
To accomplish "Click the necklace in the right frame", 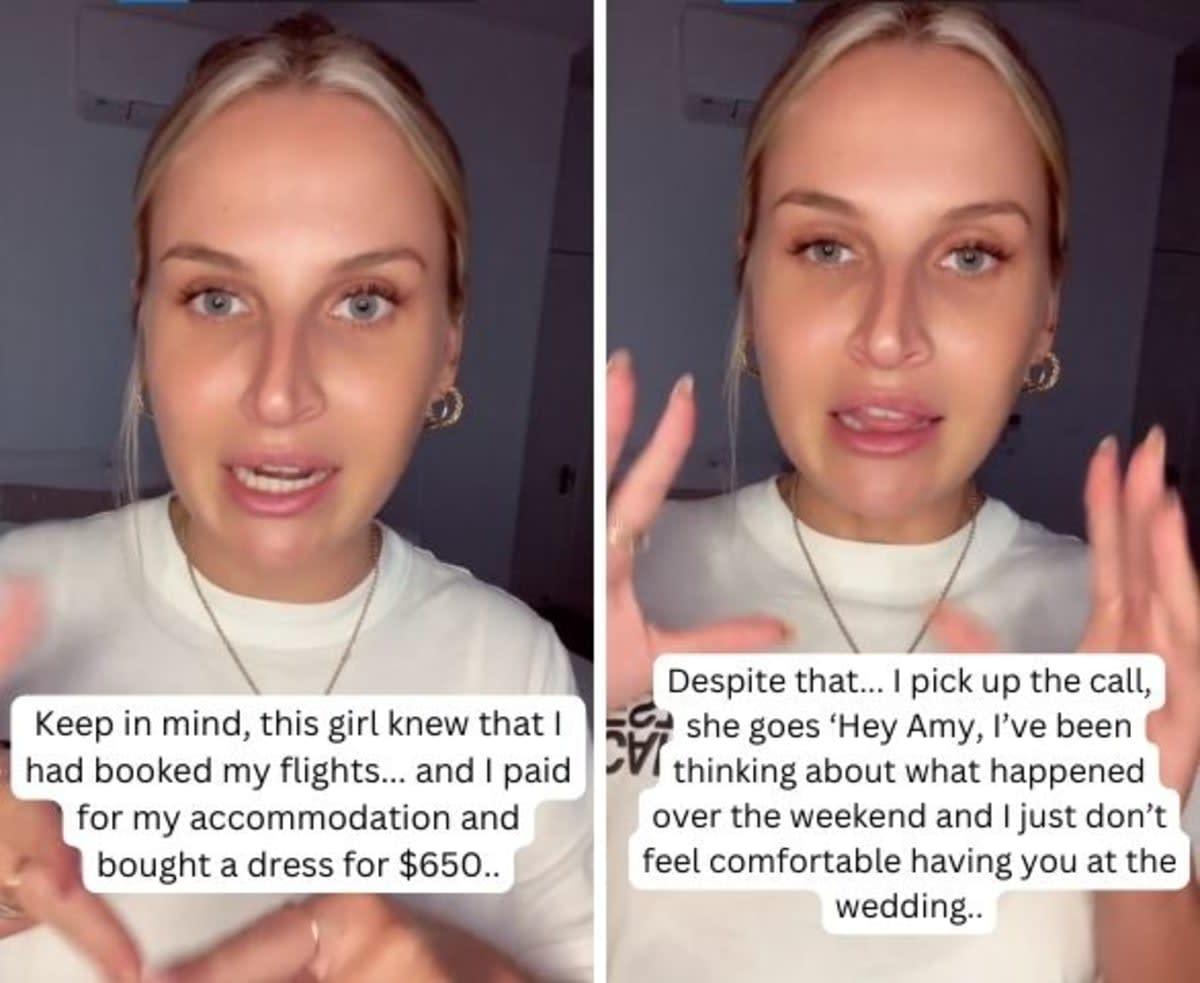I will [x=885, y=575].
